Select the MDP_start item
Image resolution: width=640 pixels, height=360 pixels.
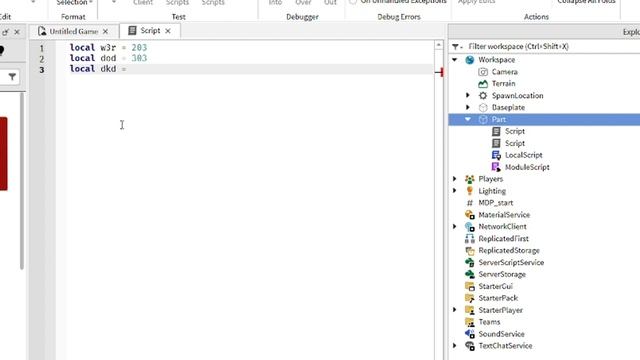click(496, 203)
